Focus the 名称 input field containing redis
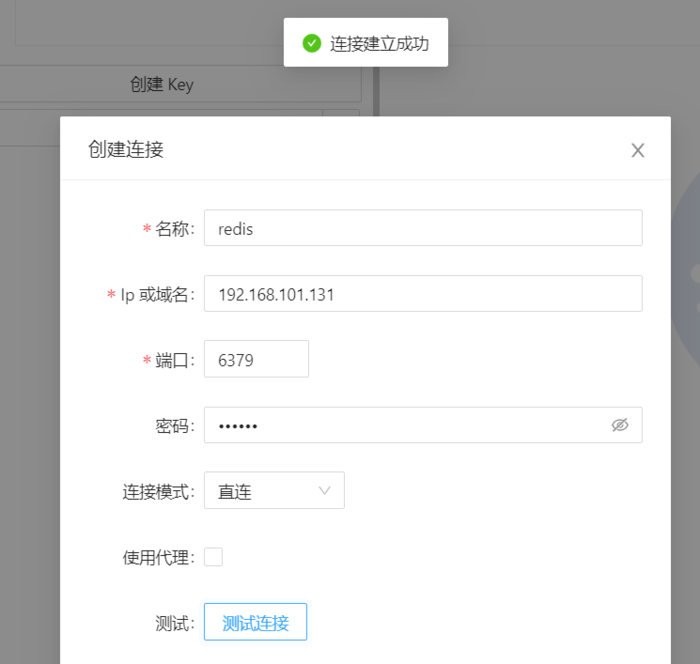Screen dimensions: 700x664 coord(423,228)
